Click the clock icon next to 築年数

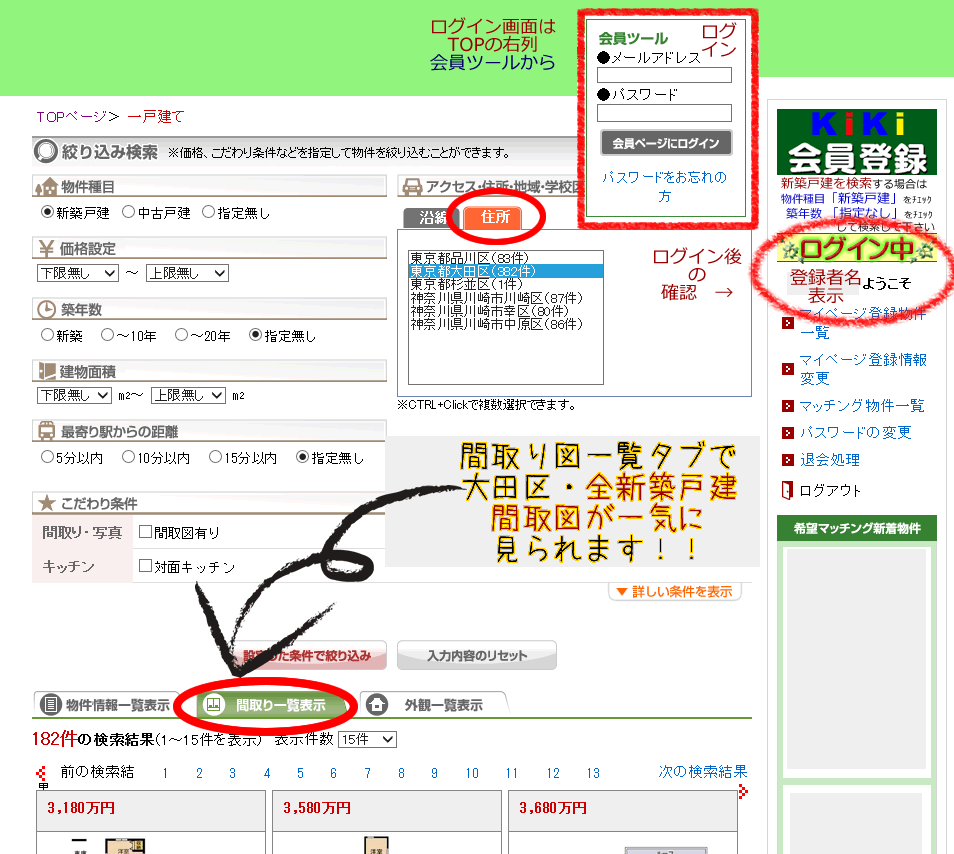pyautogui.click(x=46, y=309)
